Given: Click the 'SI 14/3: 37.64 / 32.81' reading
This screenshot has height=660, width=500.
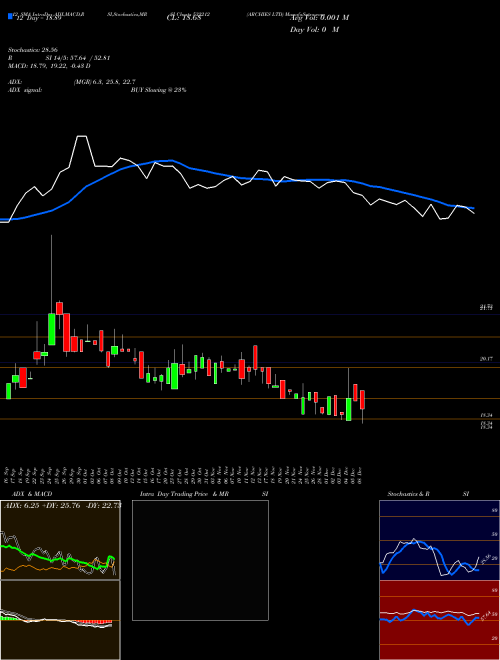Looking at the screenshot, I should (78, 58).
